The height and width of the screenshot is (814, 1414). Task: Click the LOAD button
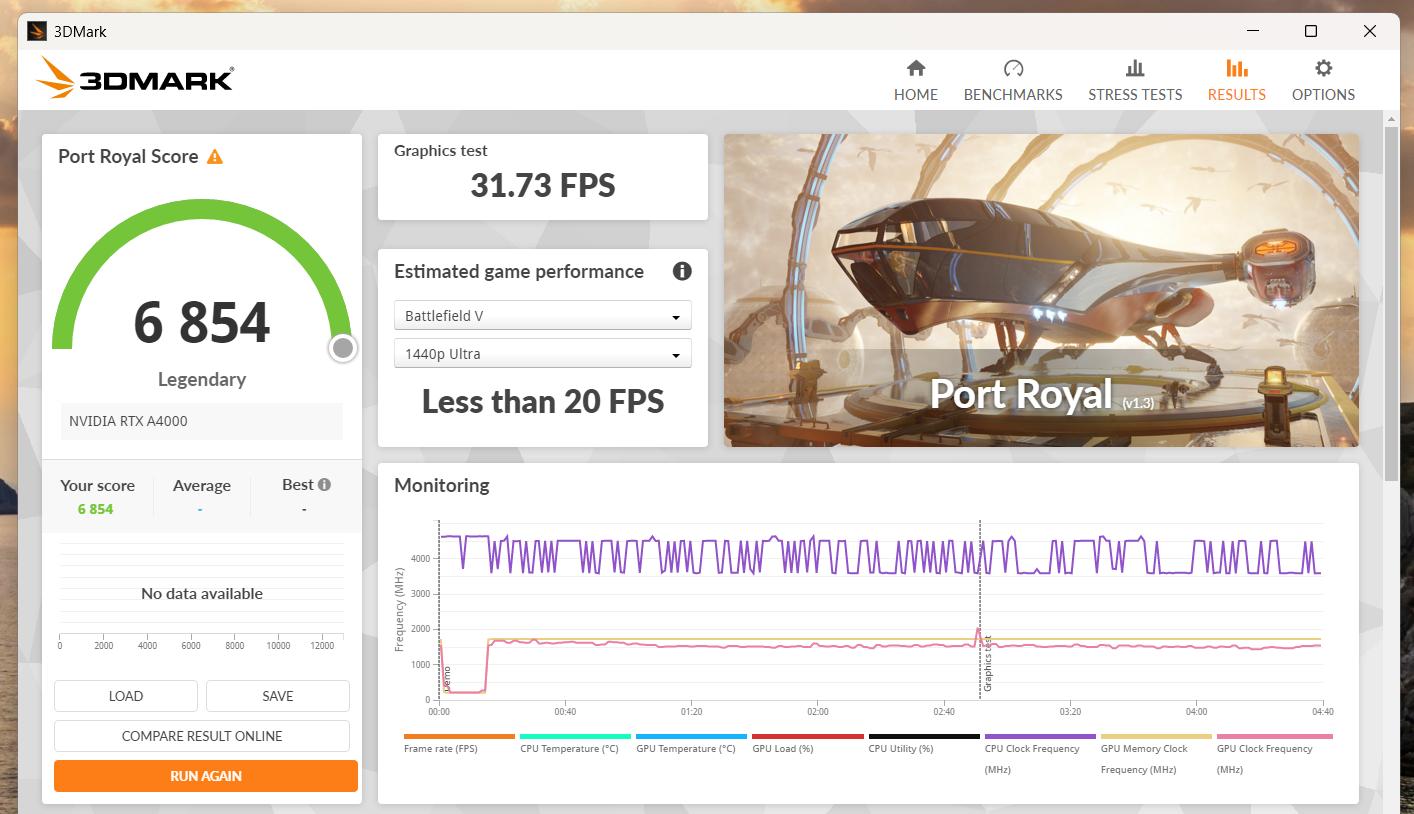coord(126,696)
